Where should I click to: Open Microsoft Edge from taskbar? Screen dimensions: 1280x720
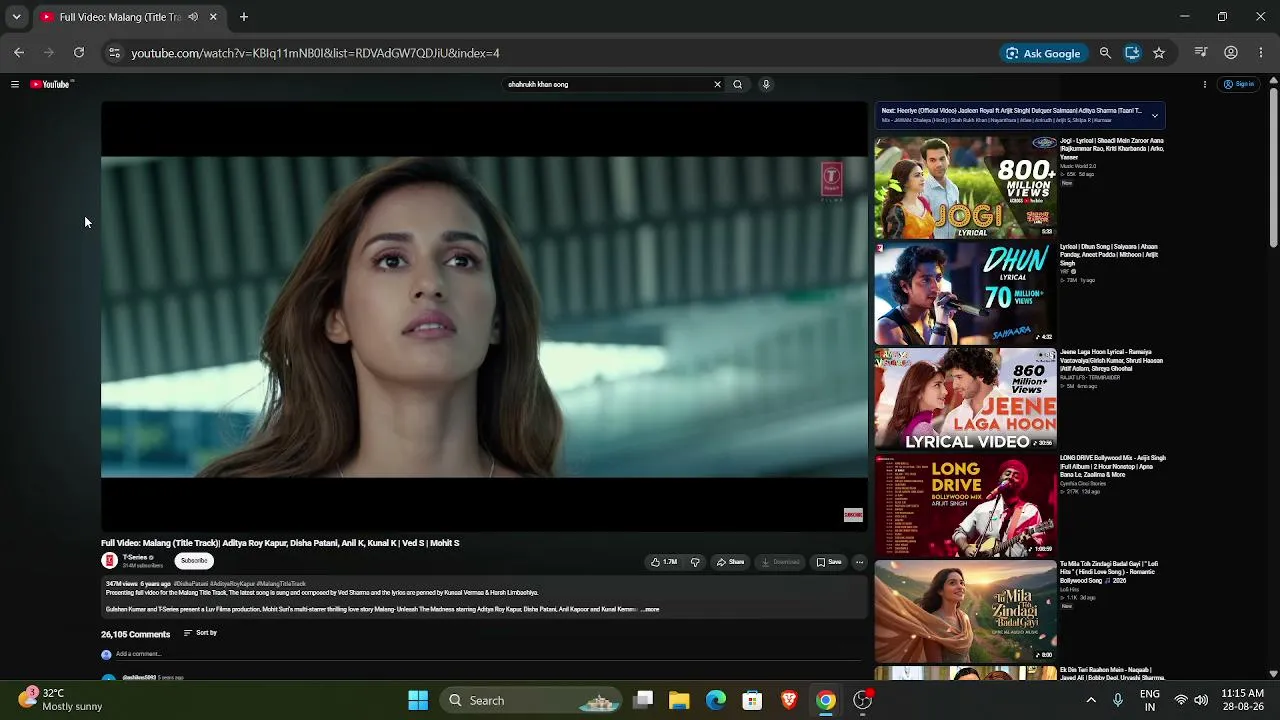click(716, 700)
